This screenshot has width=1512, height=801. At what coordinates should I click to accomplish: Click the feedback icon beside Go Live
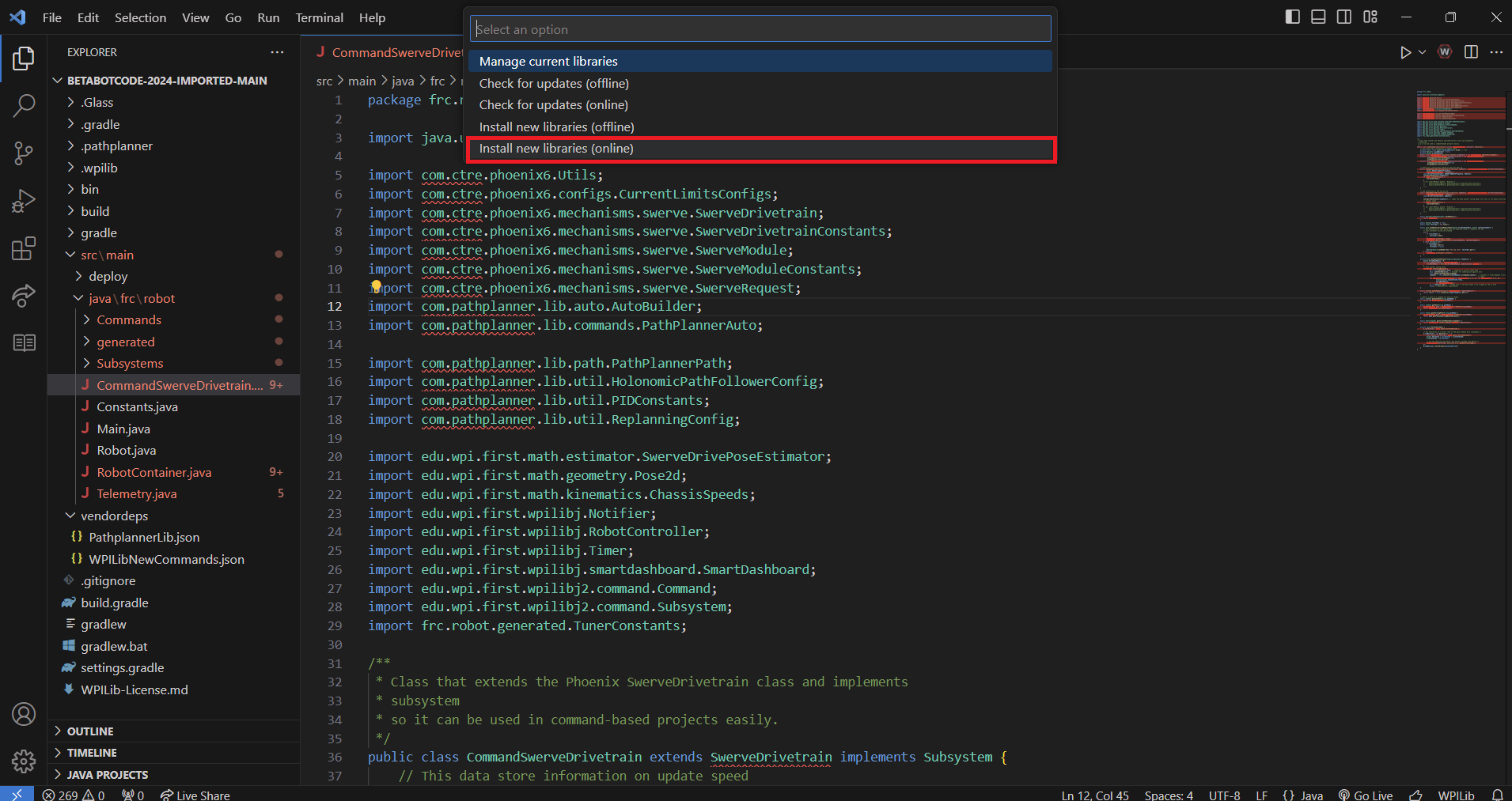coord(1415,795)
